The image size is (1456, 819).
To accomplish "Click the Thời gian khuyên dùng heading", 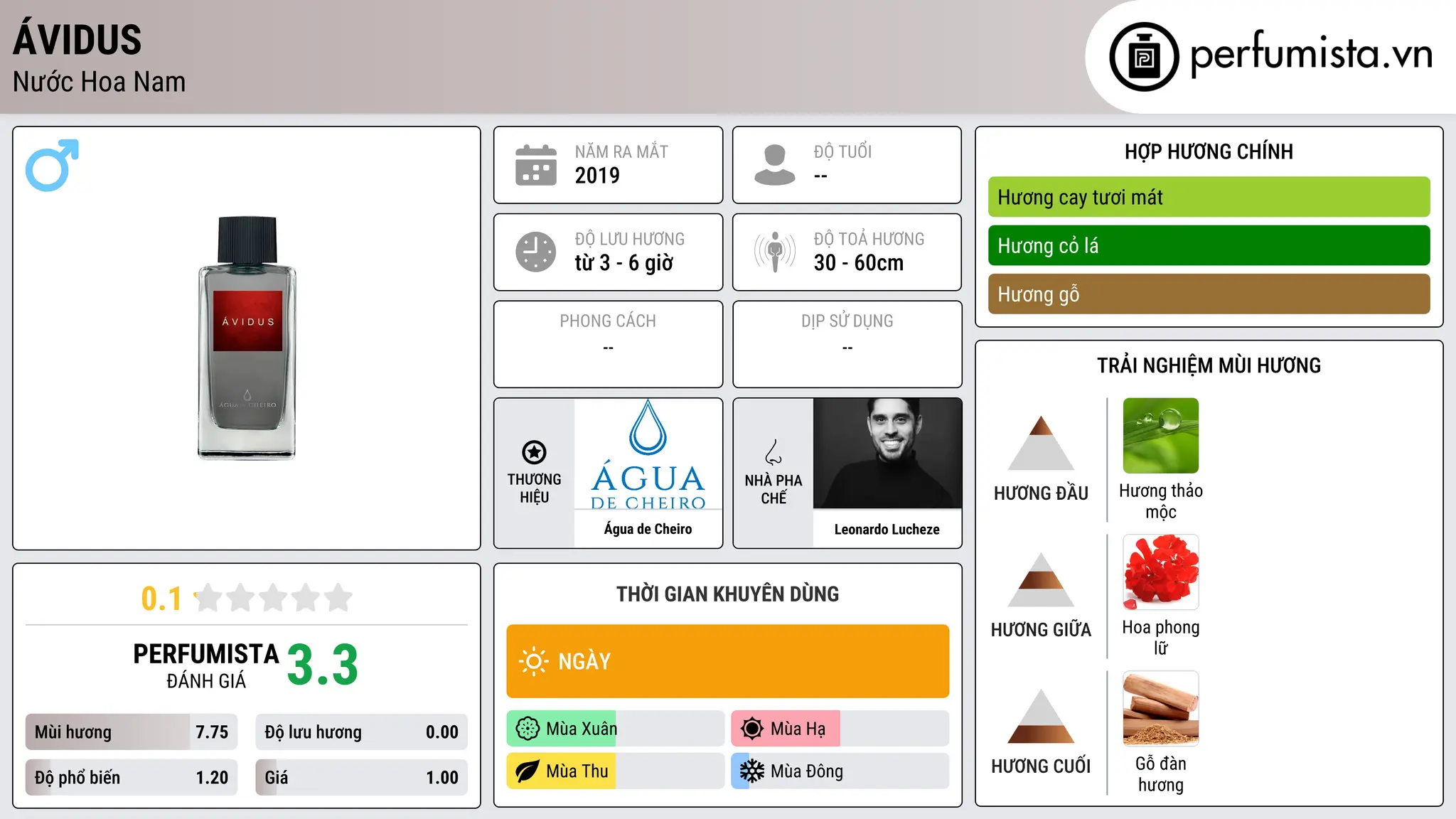I will [x=727, y=594].
